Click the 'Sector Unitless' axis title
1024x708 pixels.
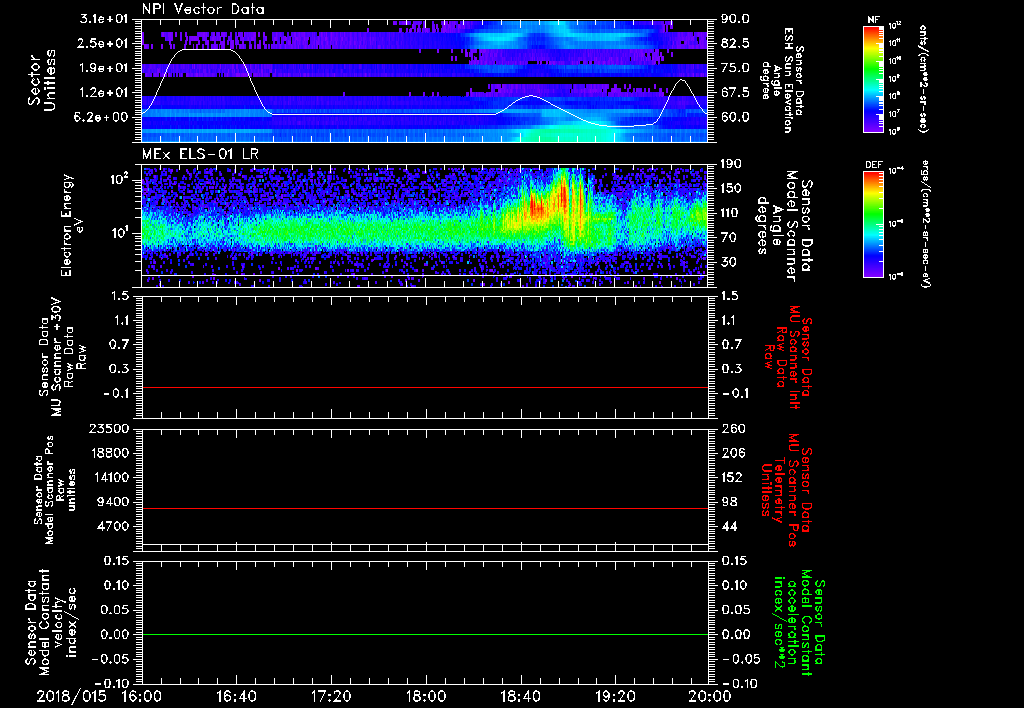[42, 80]
